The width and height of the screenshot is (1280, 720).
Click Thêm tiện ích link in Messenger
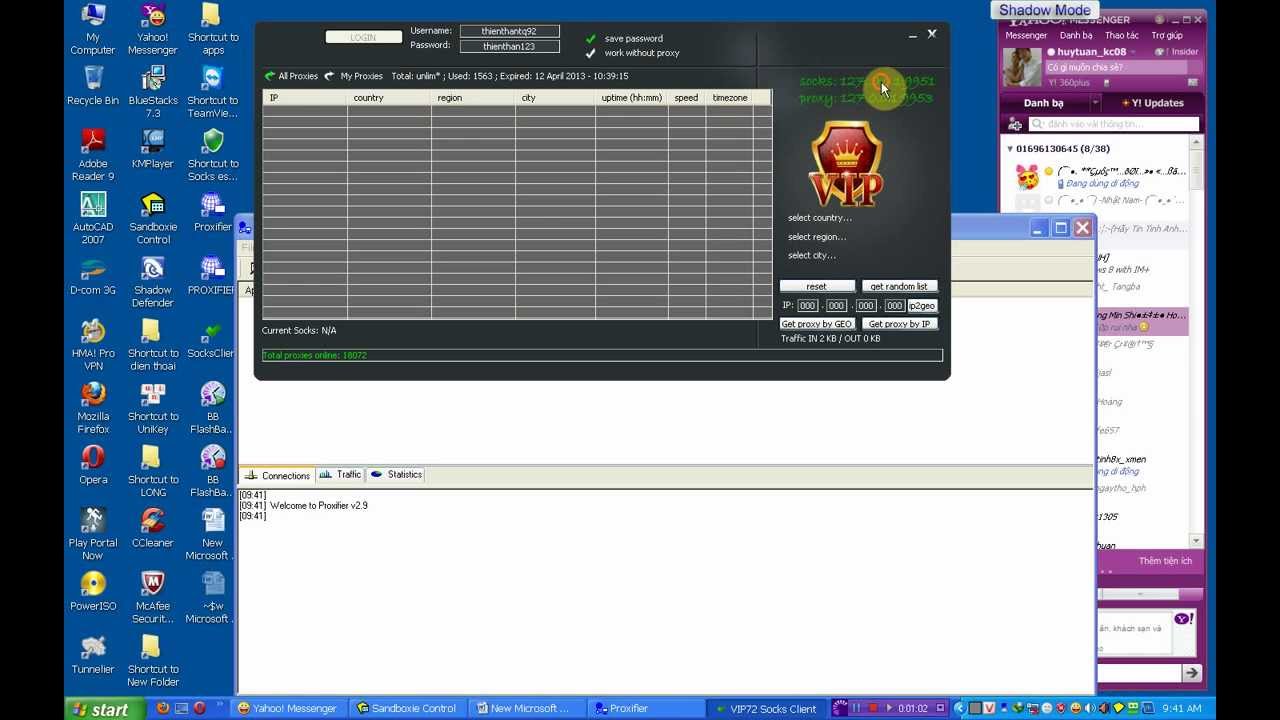(x=1165, y=561)
